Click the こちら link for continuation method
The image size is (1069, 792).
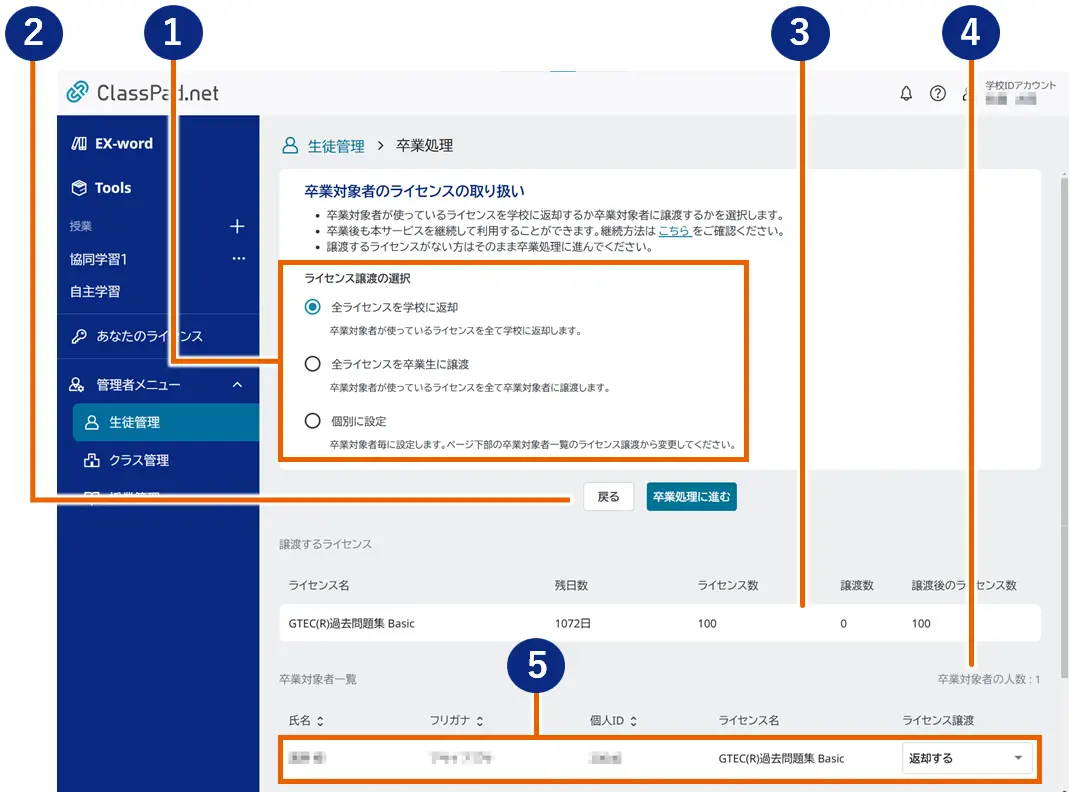click(x=674, y=231)
